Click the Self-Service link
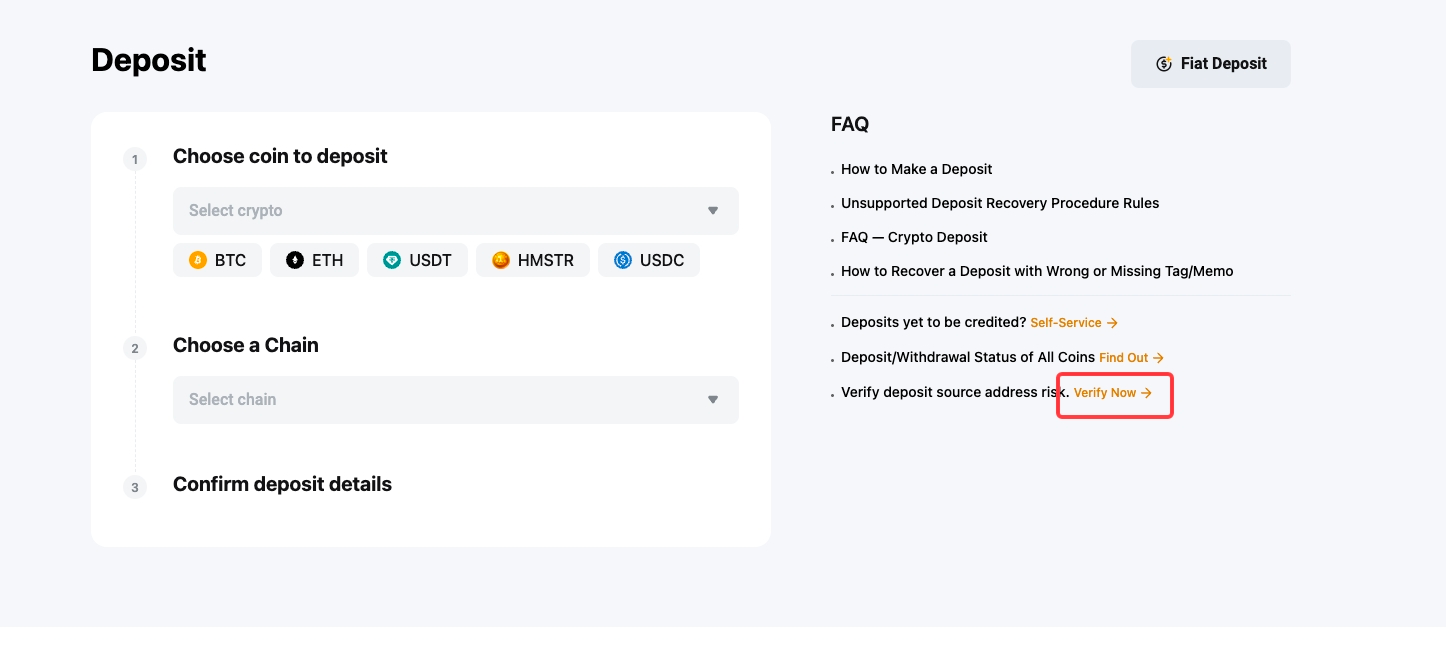The height and width of the screenshot is (658, 1446). (x=1066, y=323)
